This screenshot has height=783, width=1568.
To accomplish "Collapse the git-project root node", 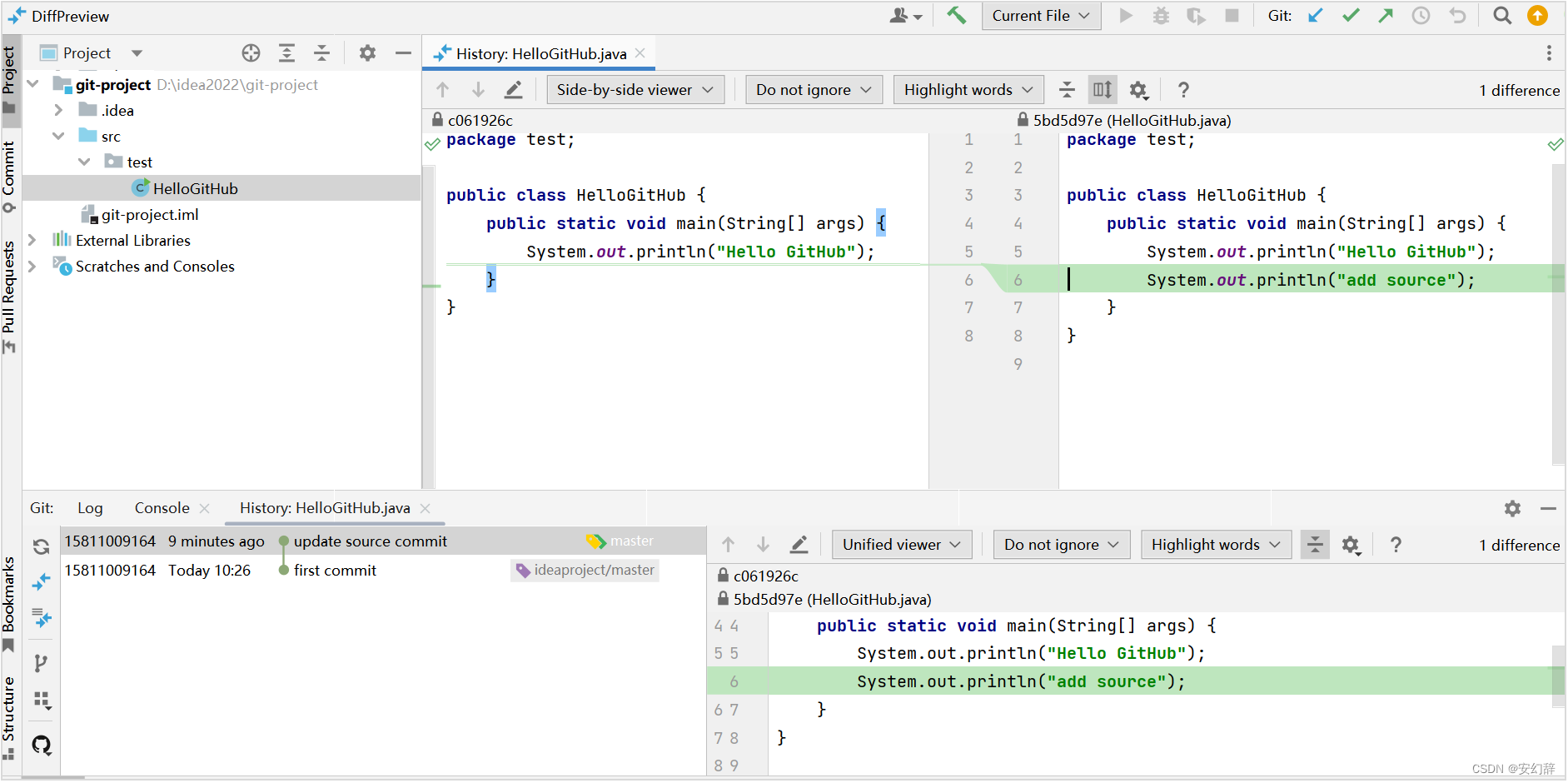I will [x=33, y=84].
